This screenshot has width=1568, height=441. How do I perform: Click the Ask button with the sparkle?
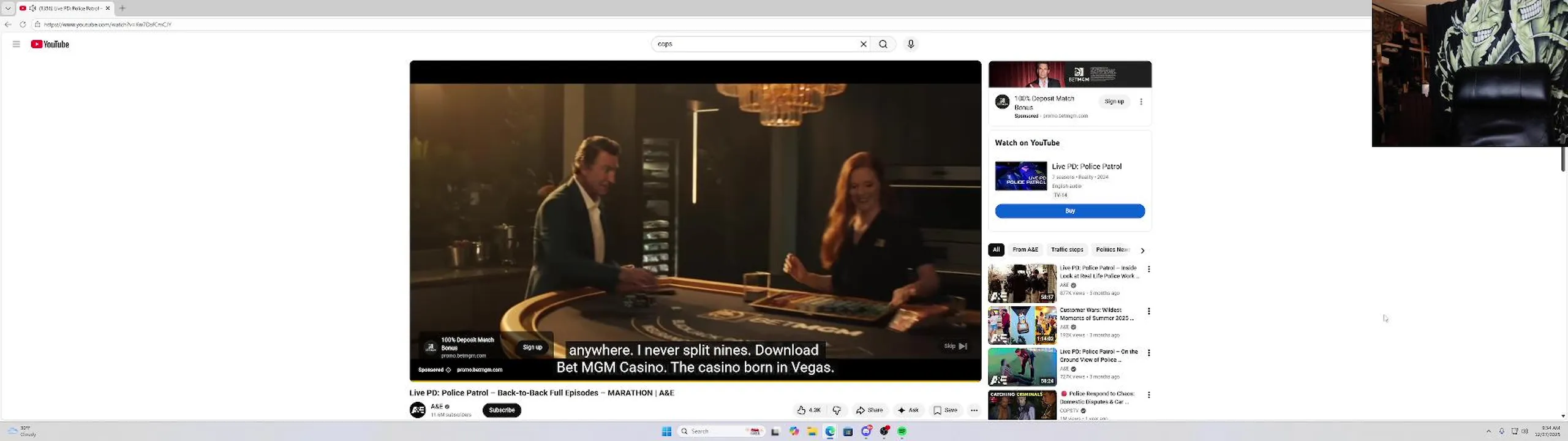(908, 410)
